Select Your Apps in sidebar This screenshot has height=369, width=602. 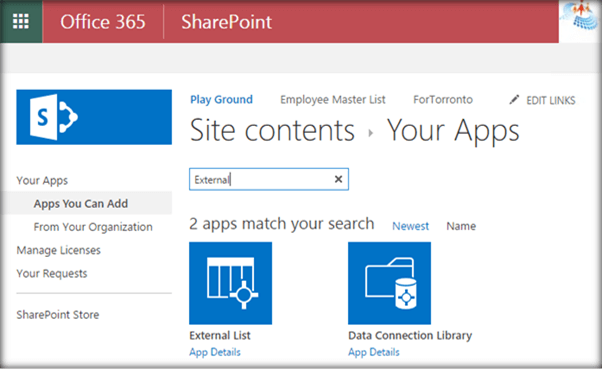[42, 180]
